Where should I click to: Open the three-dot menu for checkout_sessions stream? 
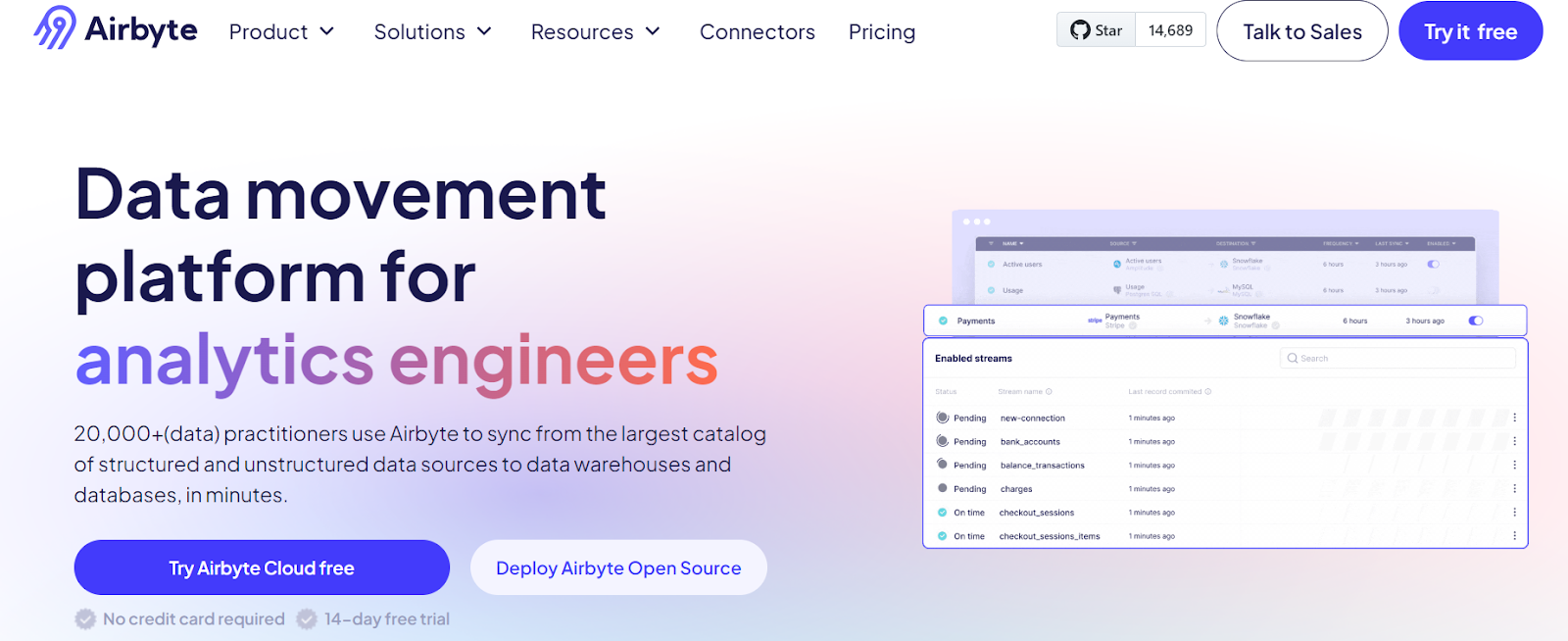pos(1514,512)
